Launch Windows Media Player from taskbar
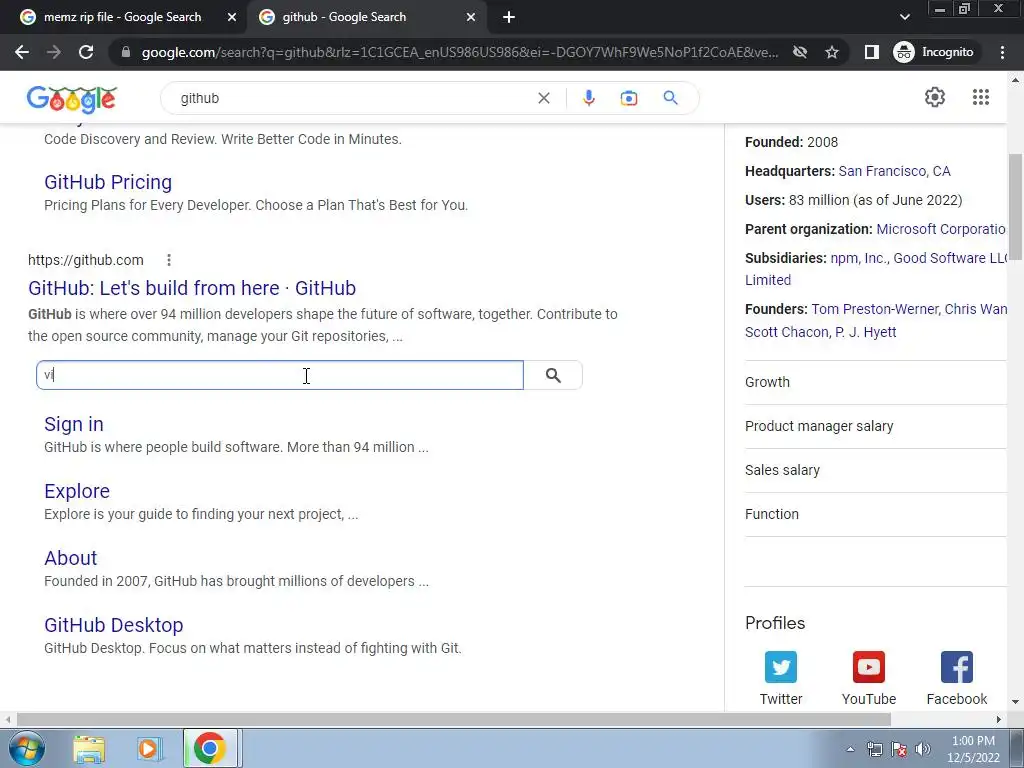The height and width of the screenshot is (768, 1024). [x=149, y=749]
